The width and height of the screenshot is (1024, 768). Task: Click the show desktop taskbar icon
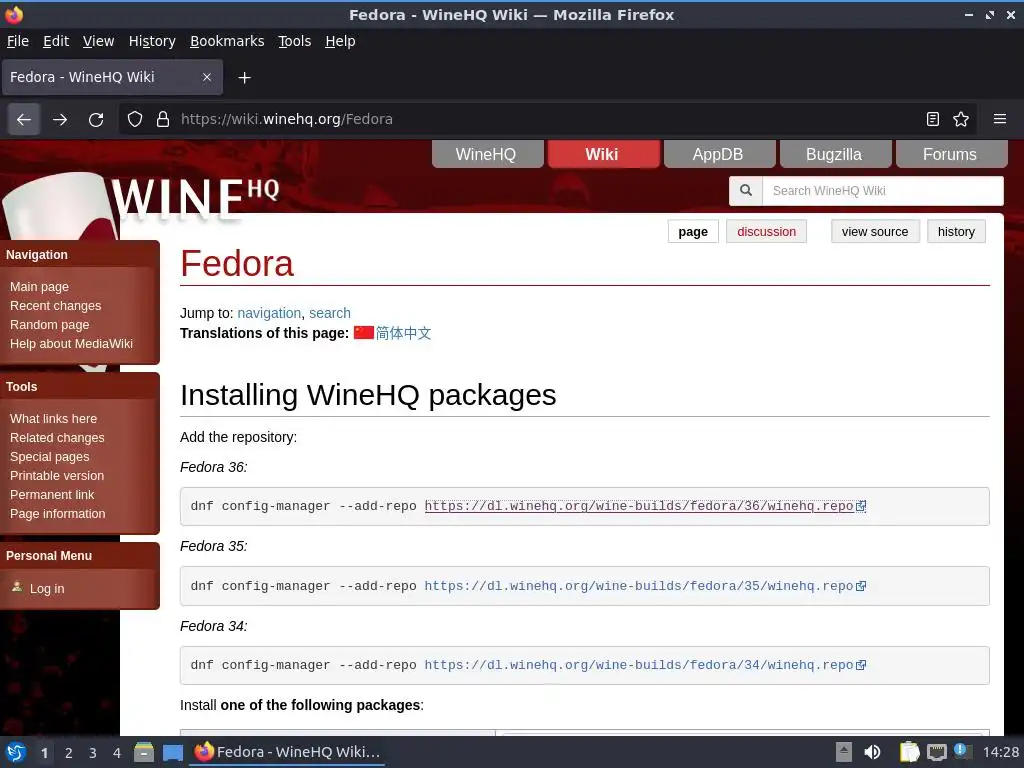pos(172,753)
